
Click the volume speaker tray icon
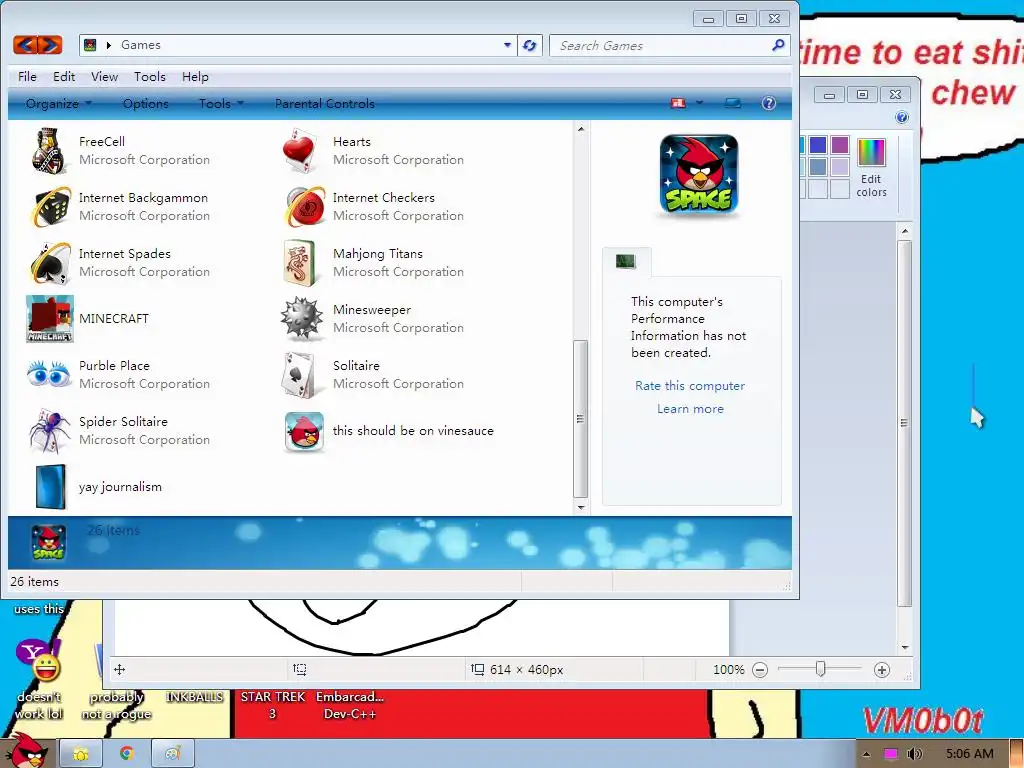[x=914, y=754]
